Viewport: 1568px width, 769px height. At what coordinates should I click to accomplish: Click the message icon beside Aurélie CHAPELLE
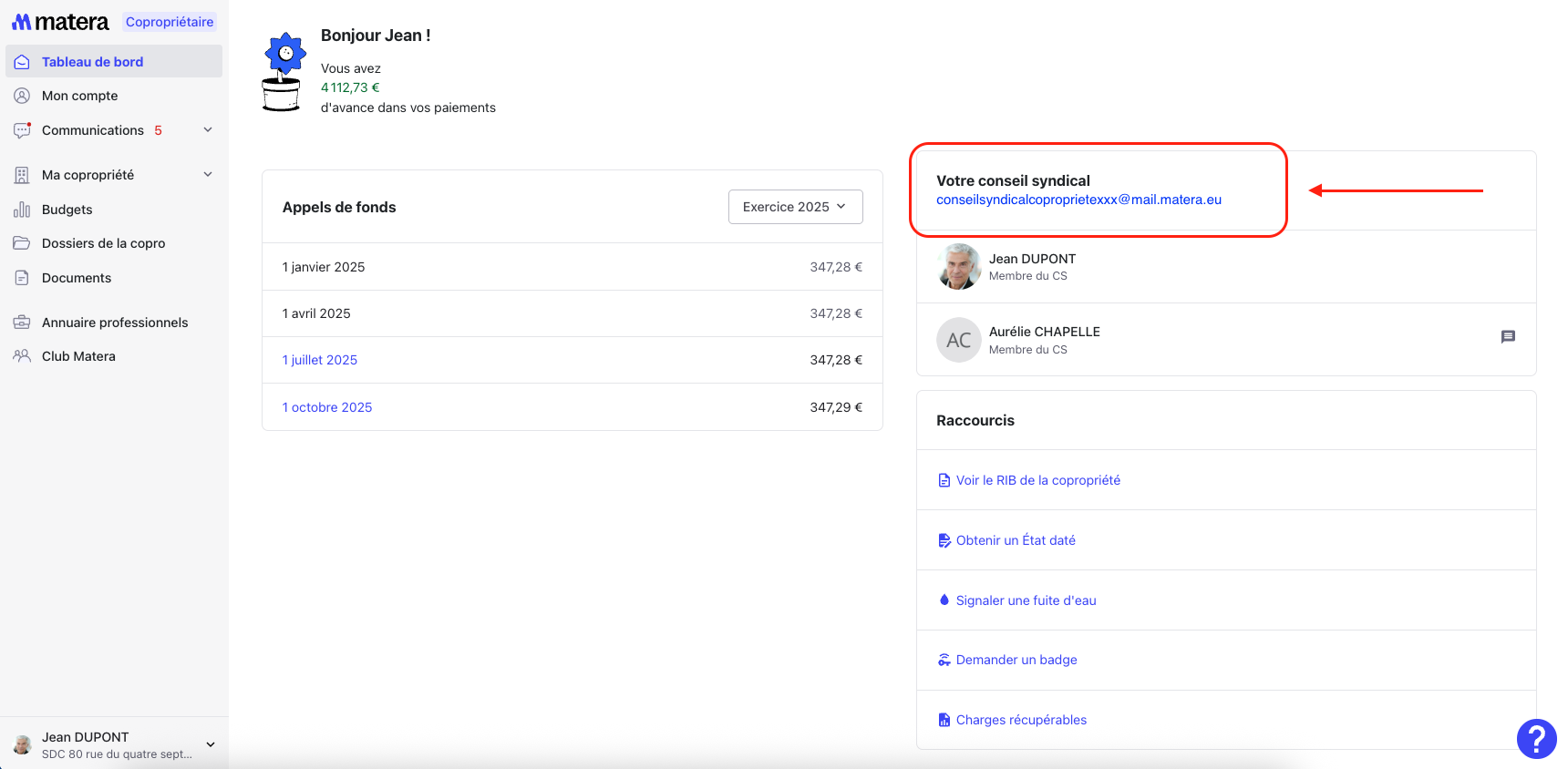(x=1508, y=337)
